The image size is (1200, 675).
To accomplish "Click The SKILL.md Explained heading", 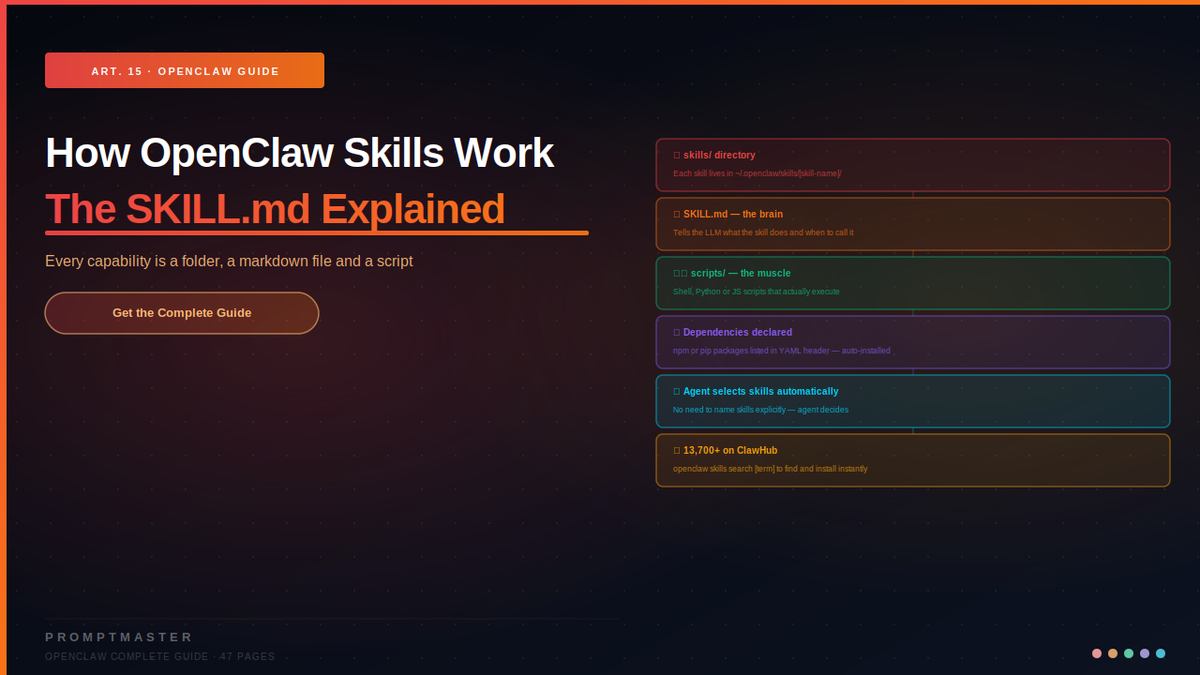I will [275, 209].
